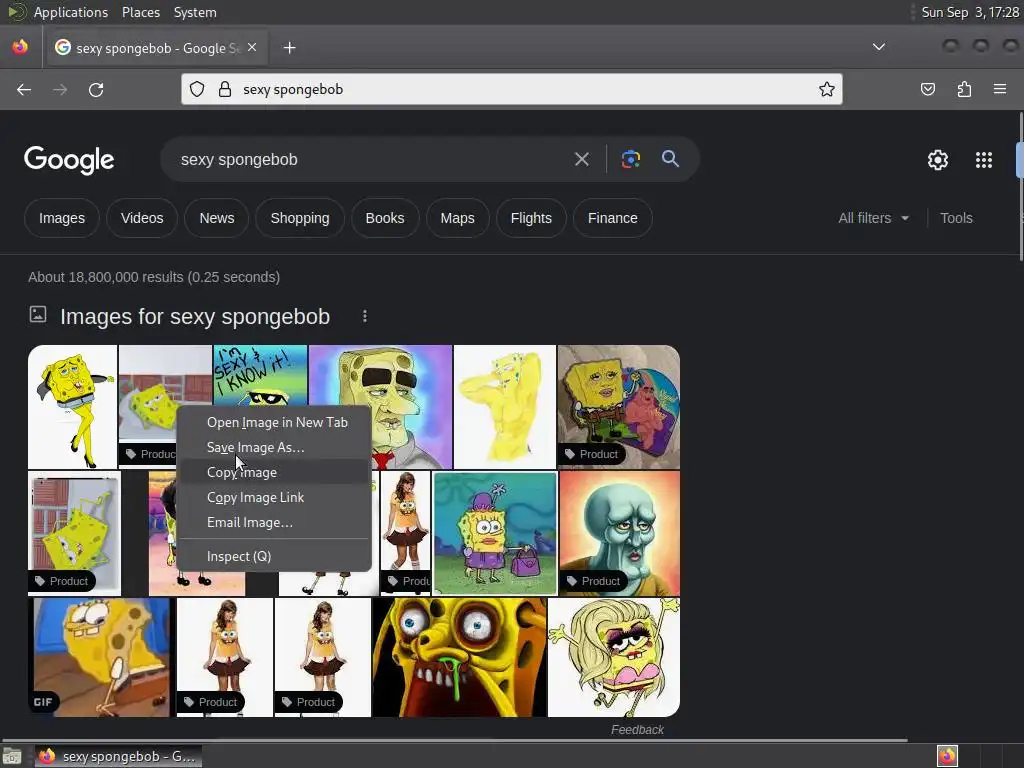Open the first SpongeBob in stockings thumbnail
1024x768 pixels.
point(72,407)
